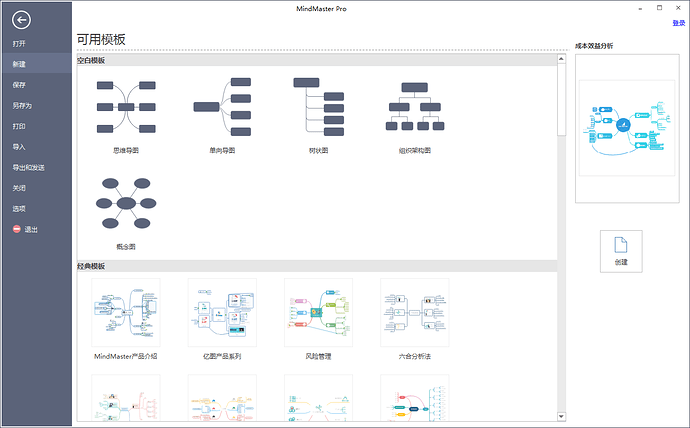This screenshot has height=428, width=690.
Task: Click the 经典模板 section header
Action: 317,266
